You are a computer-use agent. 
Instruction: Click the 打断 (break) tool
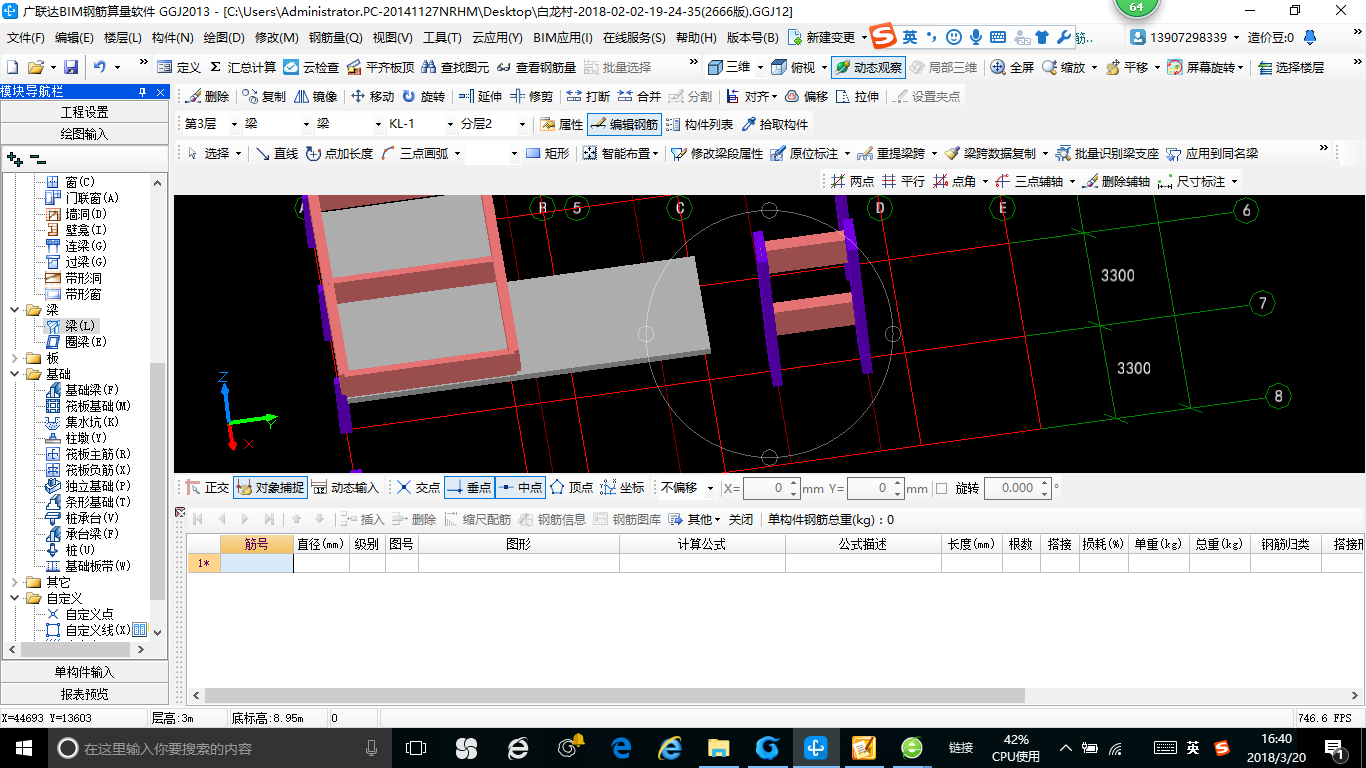pos(588,97)
